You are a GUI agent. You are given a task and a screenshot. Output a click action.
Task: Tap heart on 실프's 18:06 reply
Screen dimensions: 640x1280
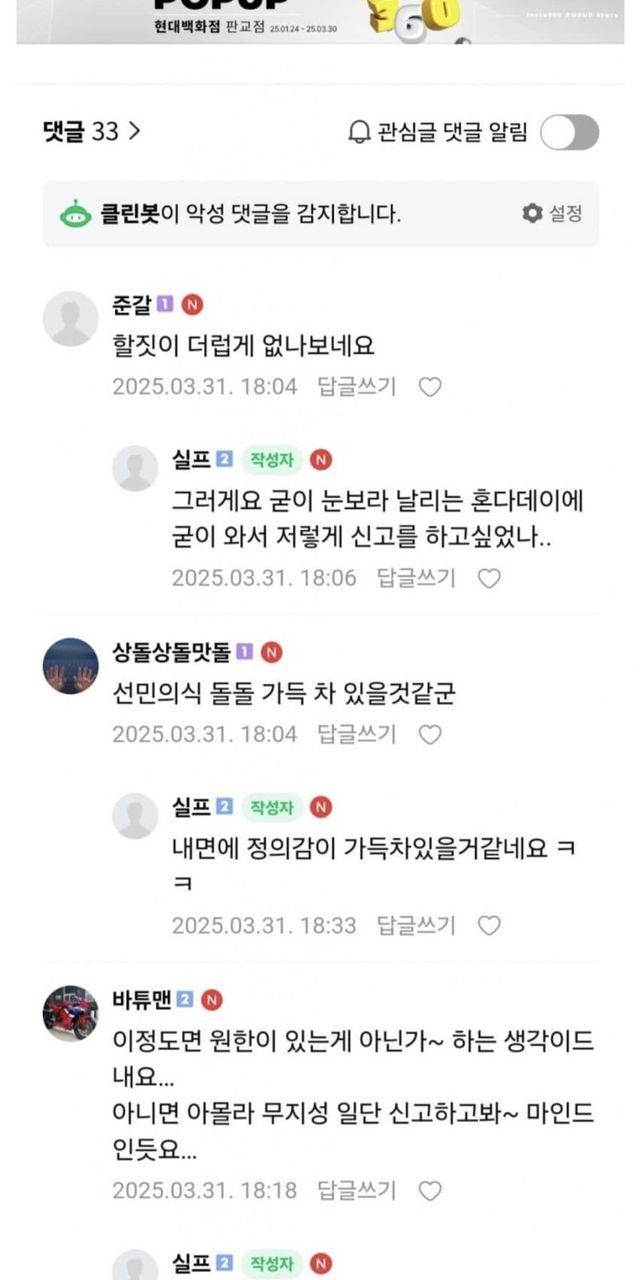pyautogui.click(x=489, y=578)
